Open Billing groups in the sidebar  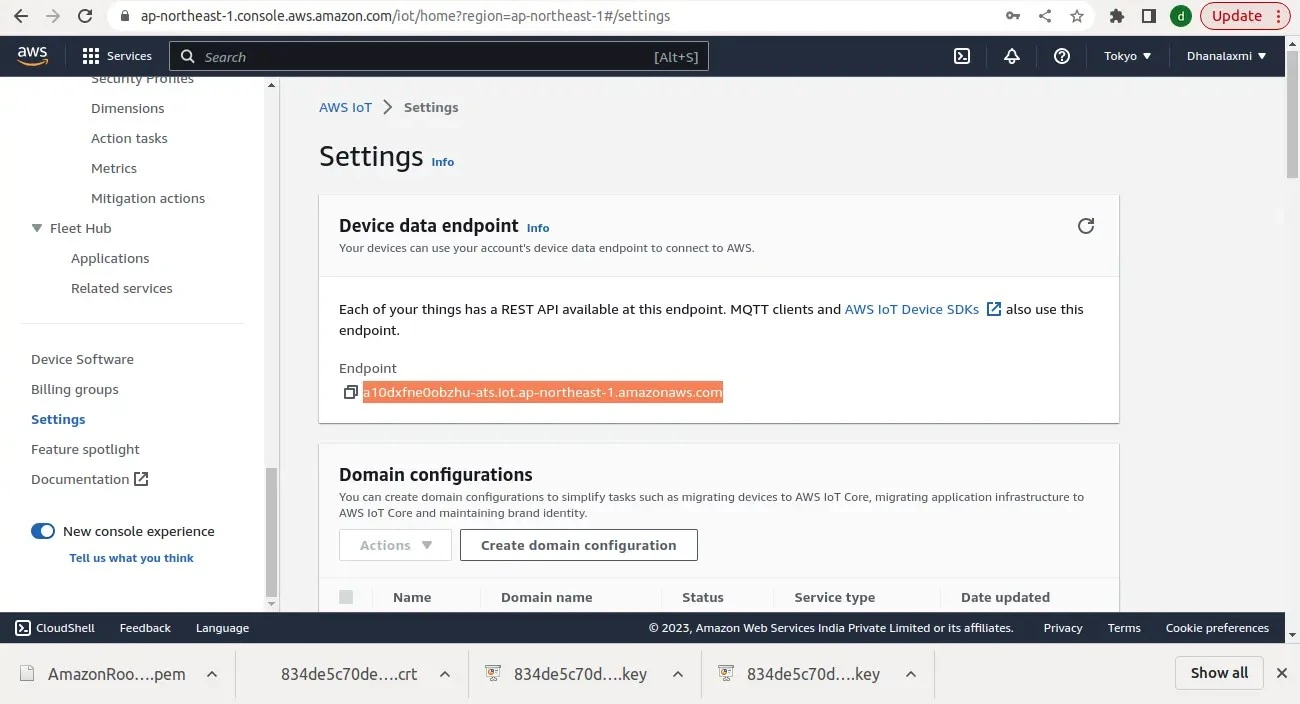point(75,389)
